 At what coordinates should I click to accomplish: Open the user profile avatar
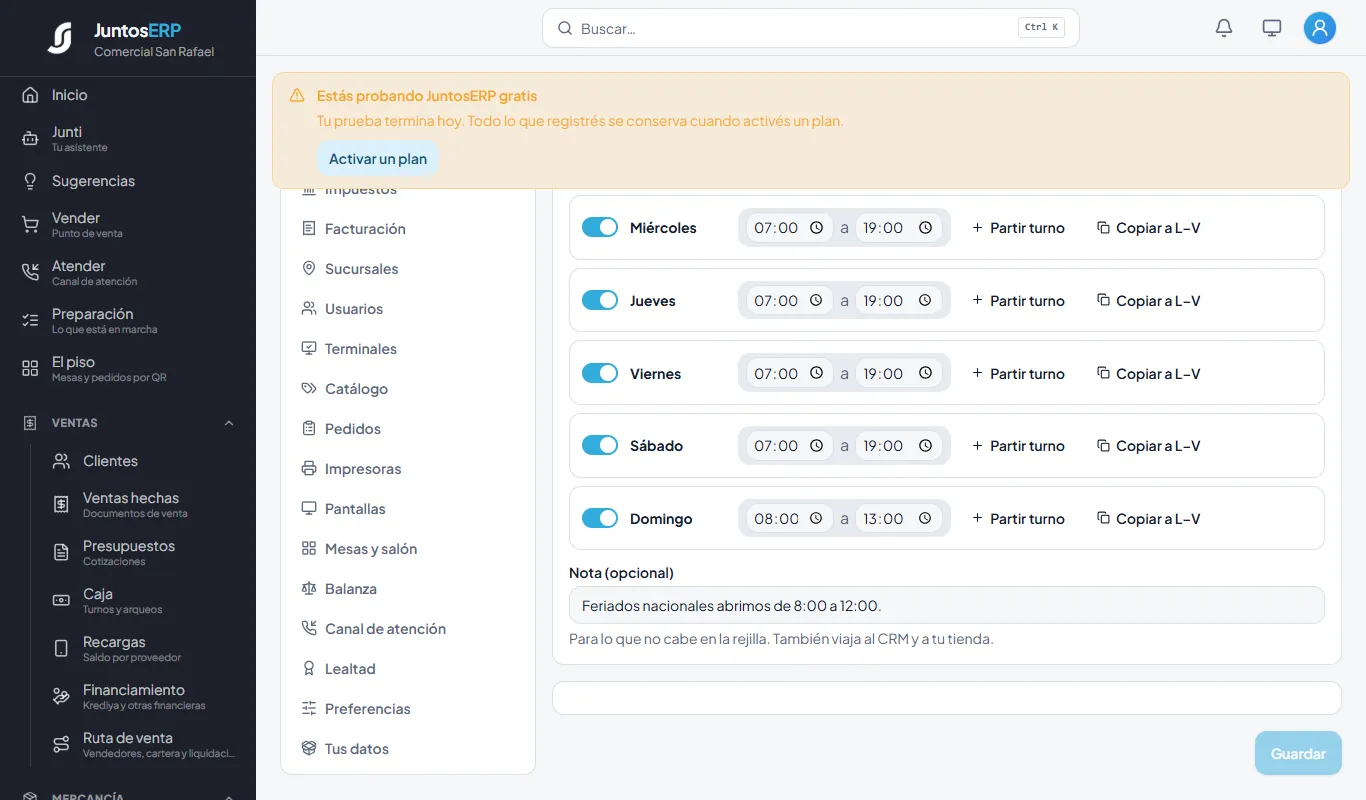1320,28
